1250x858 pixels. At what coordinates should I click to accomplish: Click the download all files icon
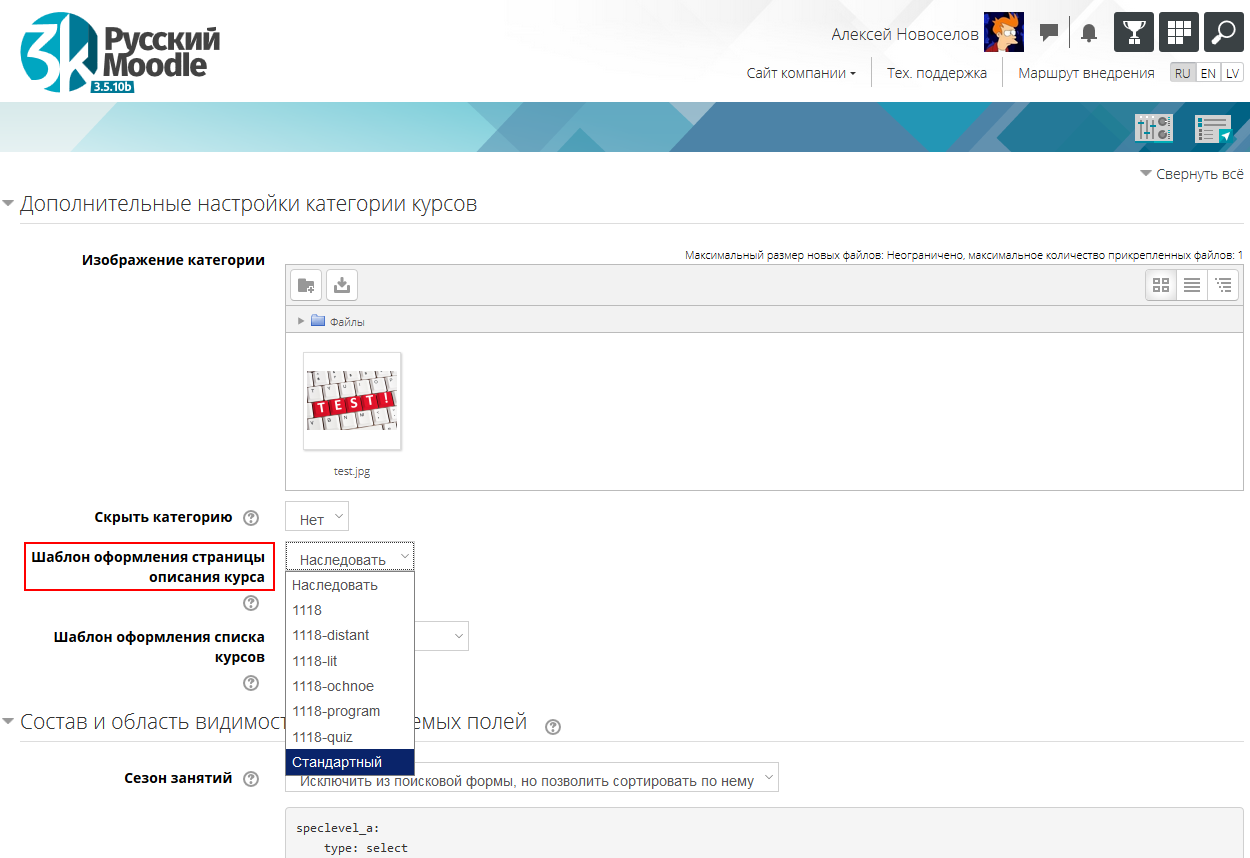click(x=342, y=285)
